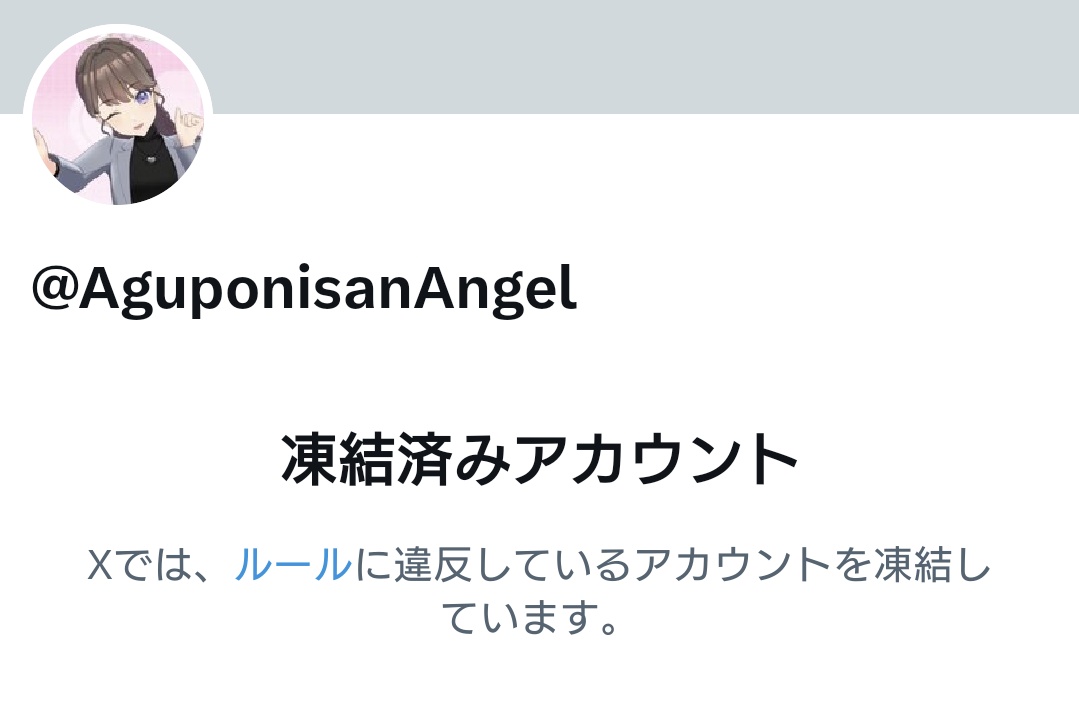The height and width of the screenshot is (703, 1079).
Task: Click the avatar character's raised hand
Action: (x=186, y=122)
